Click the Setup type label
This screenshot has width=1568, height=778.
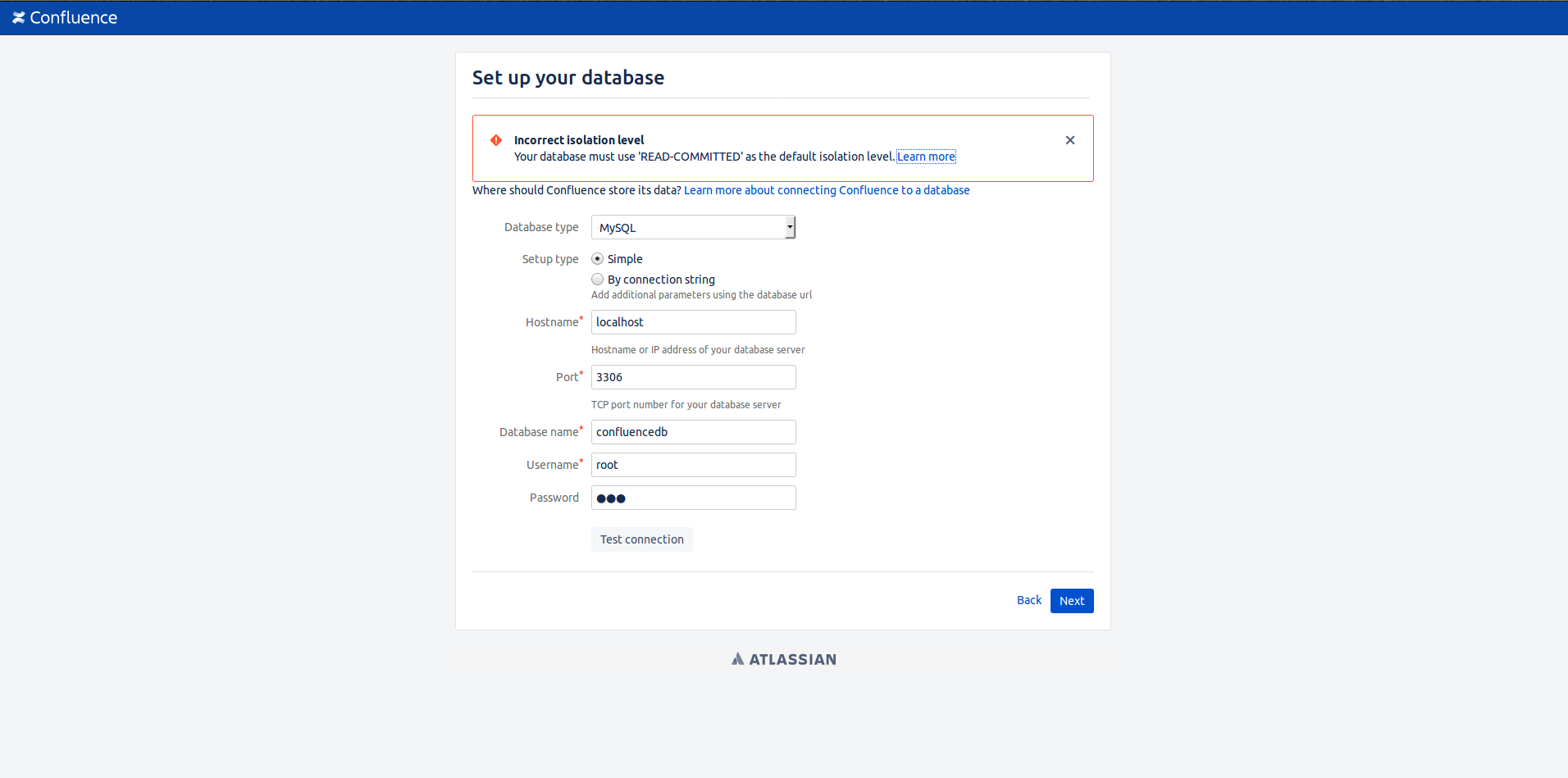coord(550,259)
